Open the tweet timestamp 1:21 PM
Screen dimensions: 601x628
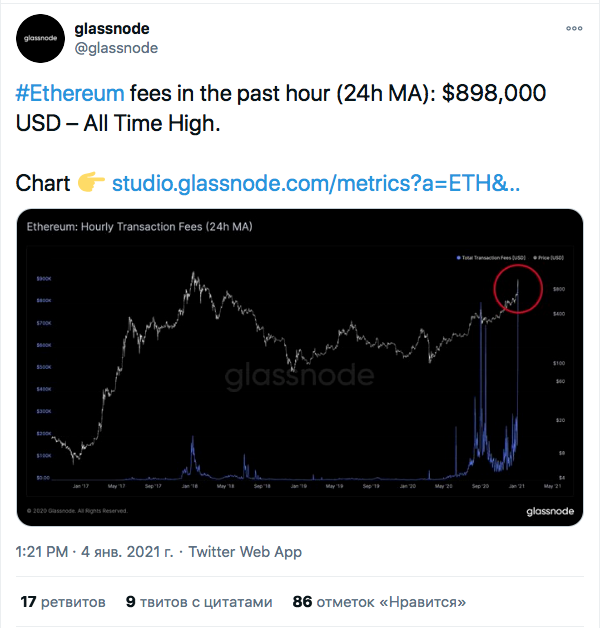click(42, 552)
